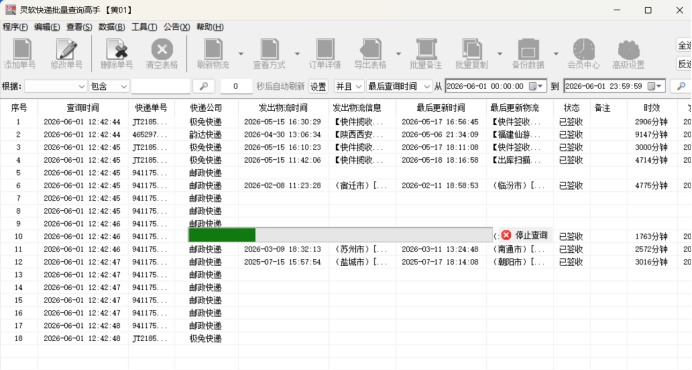Click the 3016分钟 cell in row 12
The height and width of the screenshot is (370, 692).
tap(651, 262)
